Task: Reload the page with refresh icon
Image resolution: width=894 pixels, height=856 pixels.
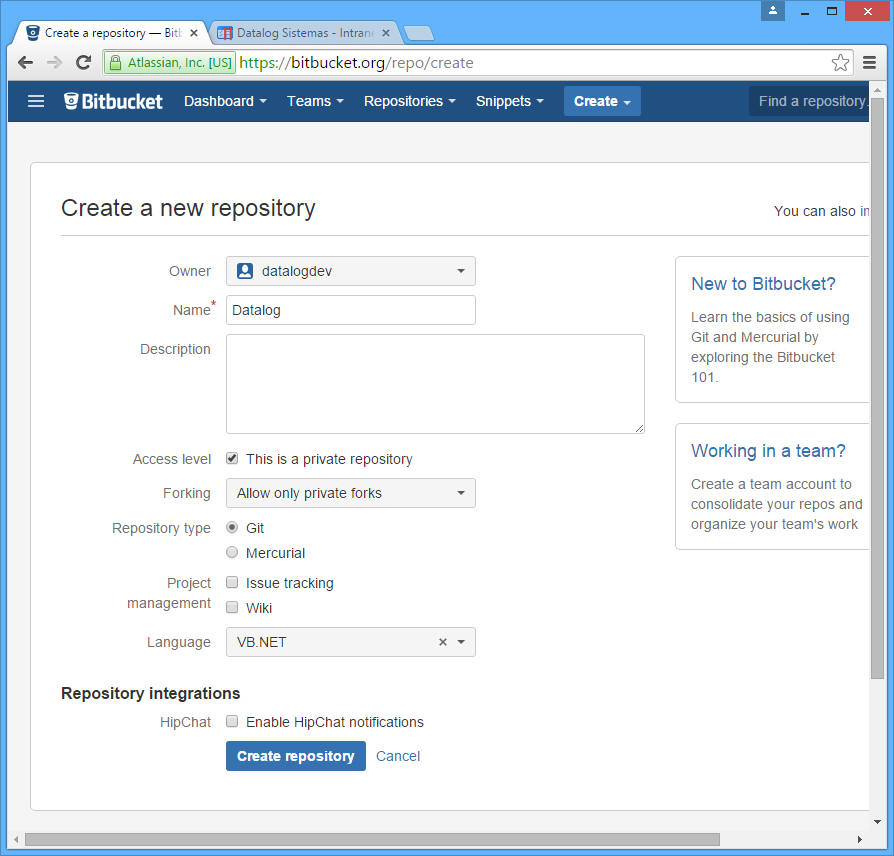Action: [x=84, y=63]
